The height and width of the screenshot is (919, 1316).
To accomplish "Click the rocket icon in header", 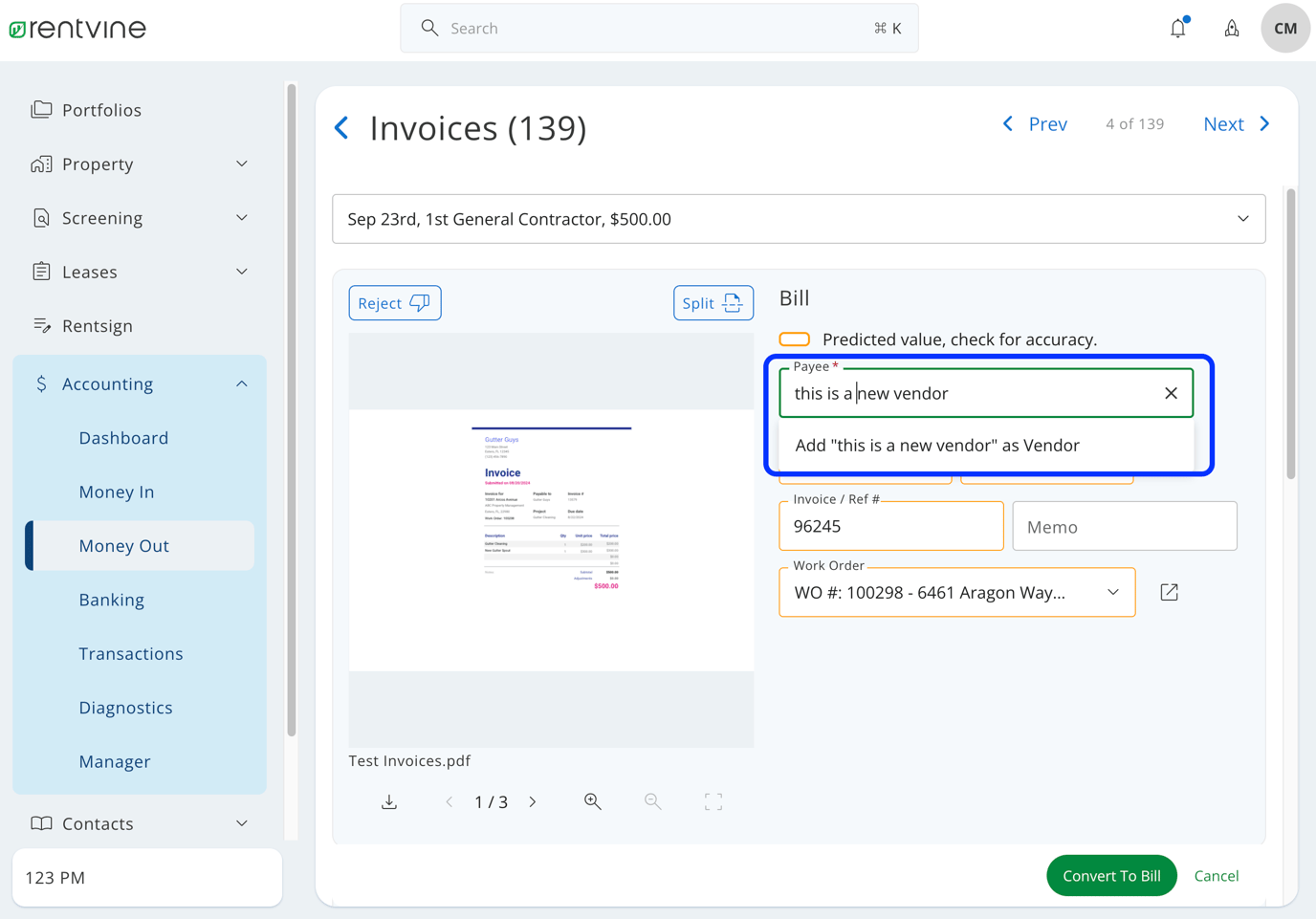I will 1232,29.
